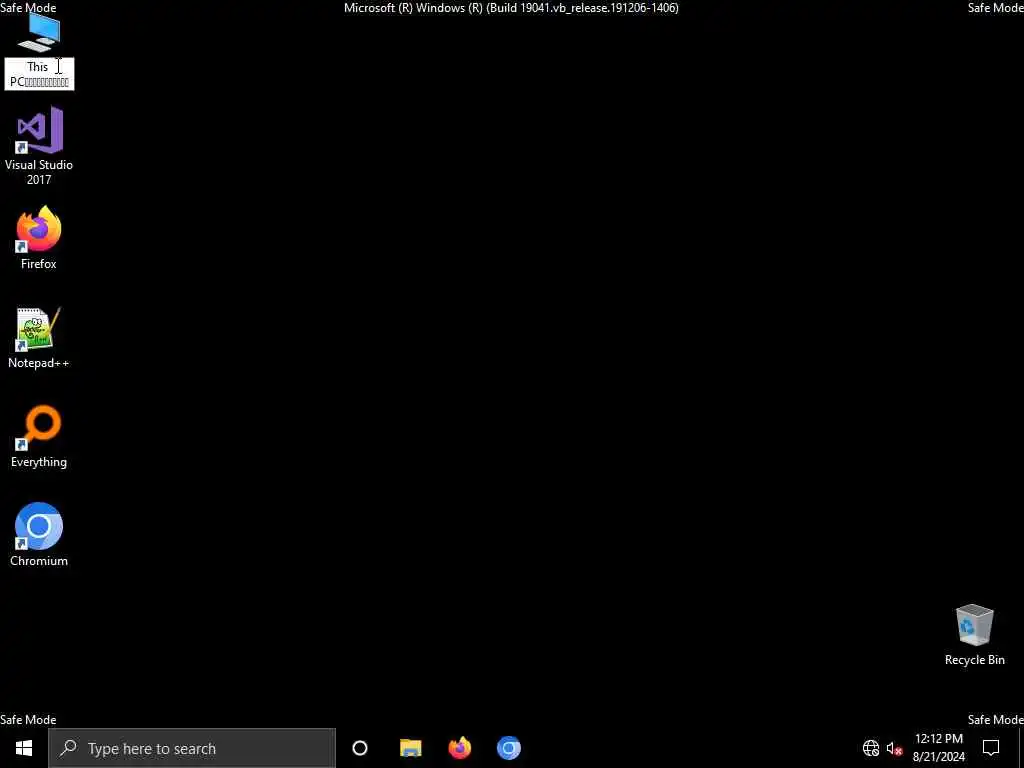Open File Explorer from the taskbar
This screenshot has width=1024, height=768.
coord(411,748)
